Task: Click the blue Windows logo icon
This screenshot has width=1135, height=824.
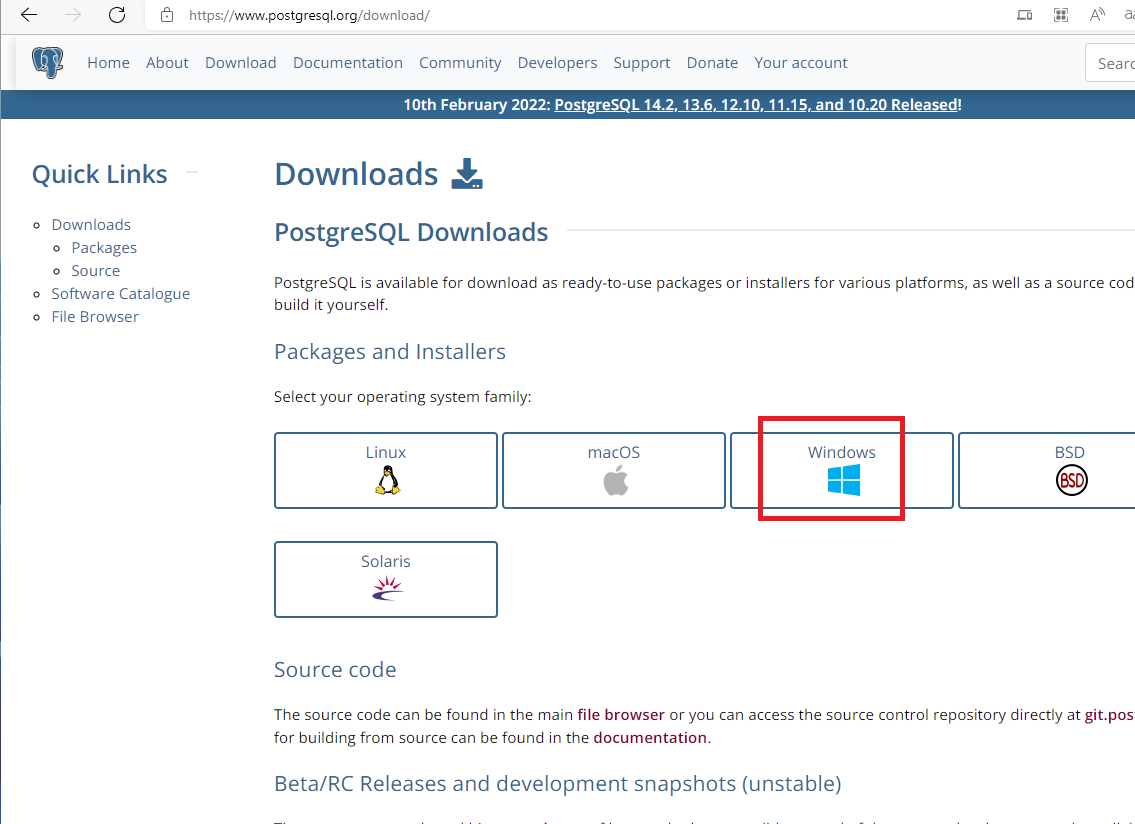Action: click(843, 480)
